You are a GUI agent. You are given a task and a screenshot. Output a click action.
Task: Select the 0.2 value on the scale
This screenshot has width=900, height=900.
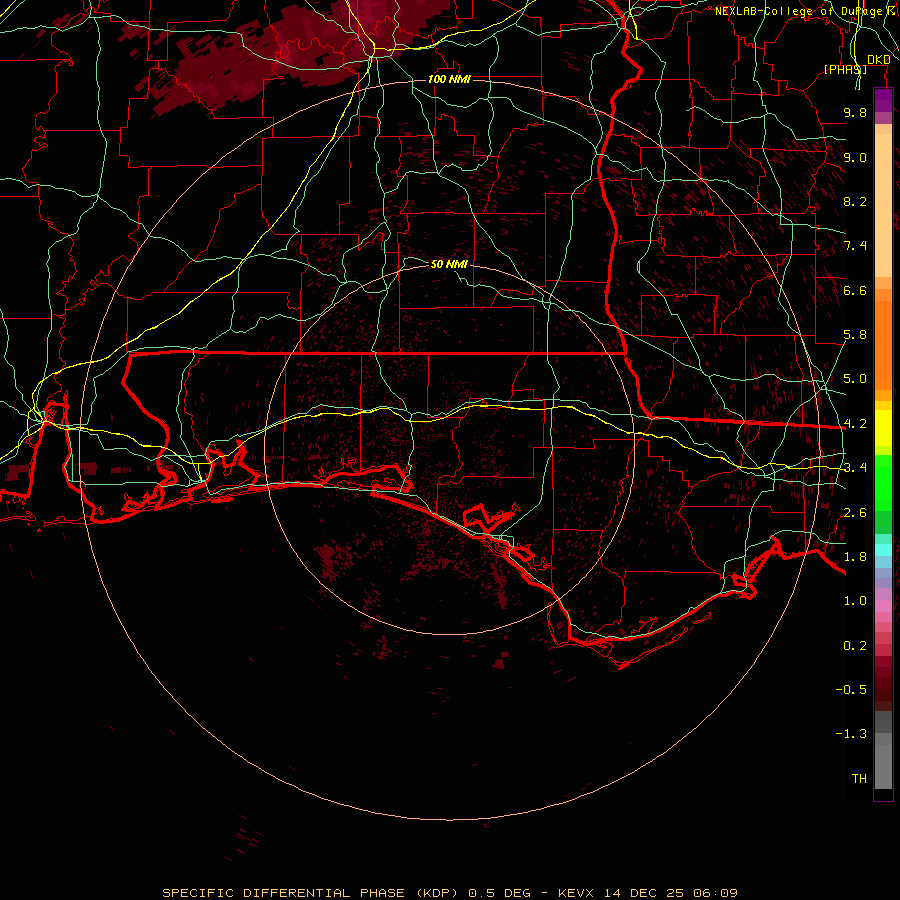[855, 646]
